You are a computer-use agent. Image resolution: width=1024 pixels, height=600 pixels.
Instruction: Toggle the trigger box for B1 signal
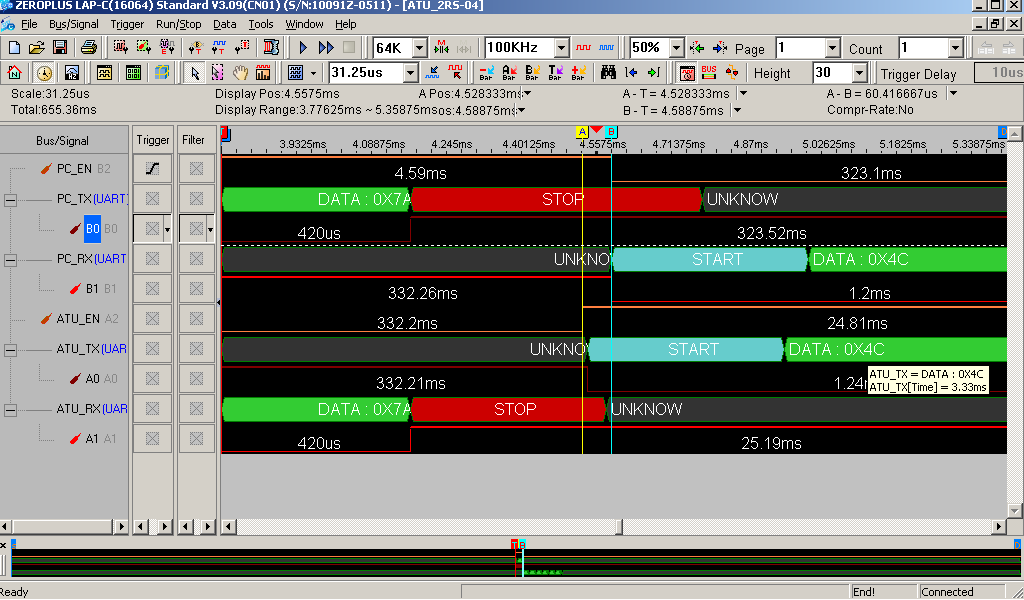pos(152,289)
